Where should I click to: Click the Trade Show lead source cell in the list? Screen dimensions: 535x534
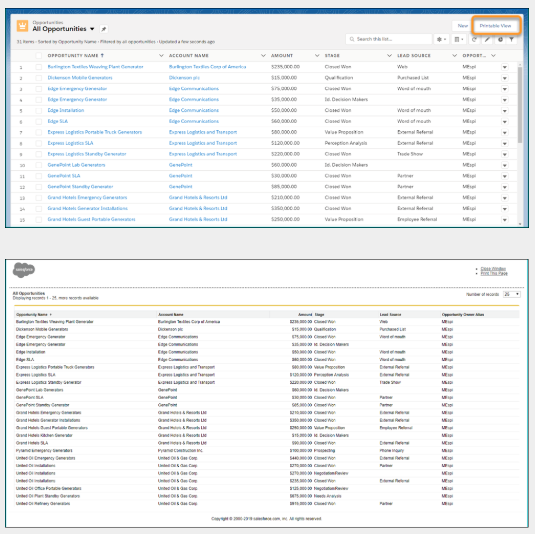pos(410,154)
